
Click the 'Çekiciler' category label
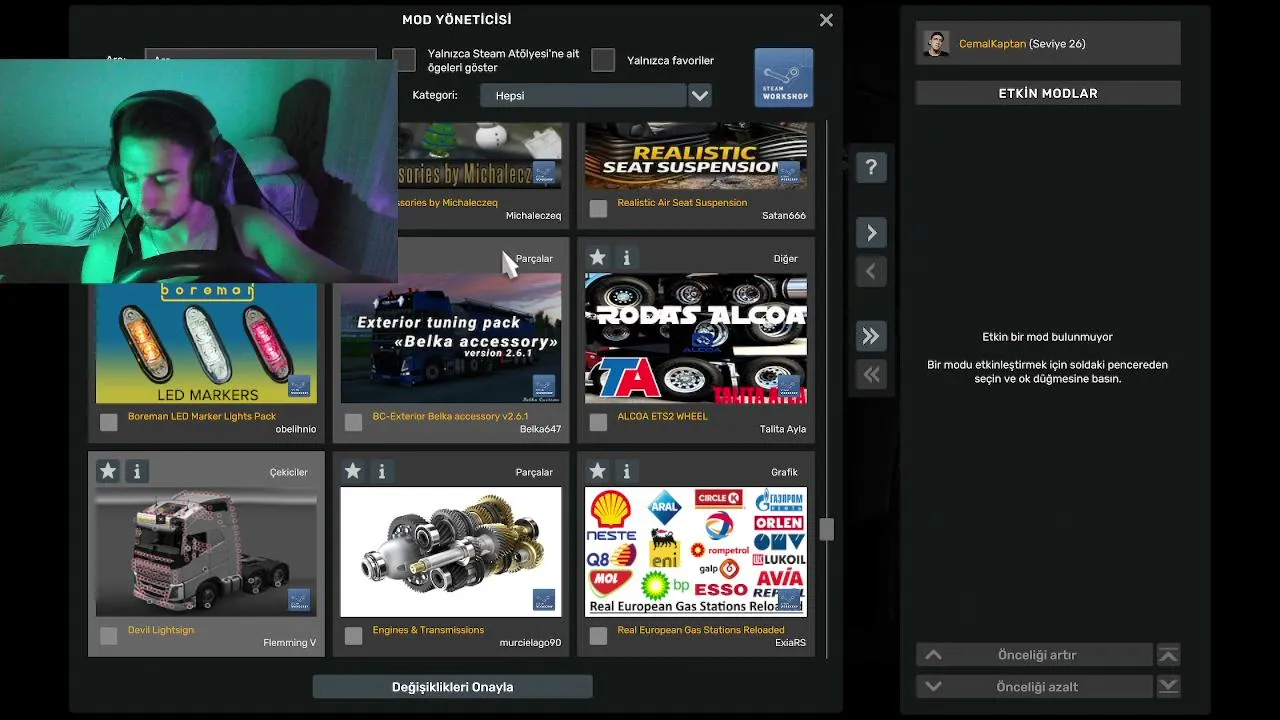[289, 472]
